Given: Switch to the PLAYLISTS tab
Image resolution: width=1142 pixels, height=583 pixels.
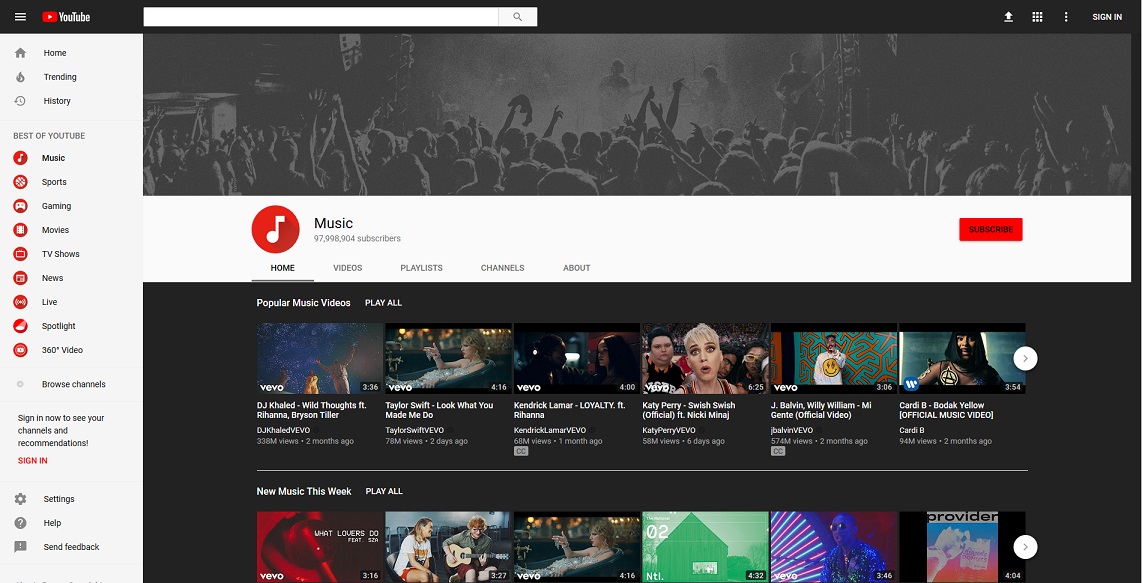Looking at the screenshot, I should tap(422, 268).
